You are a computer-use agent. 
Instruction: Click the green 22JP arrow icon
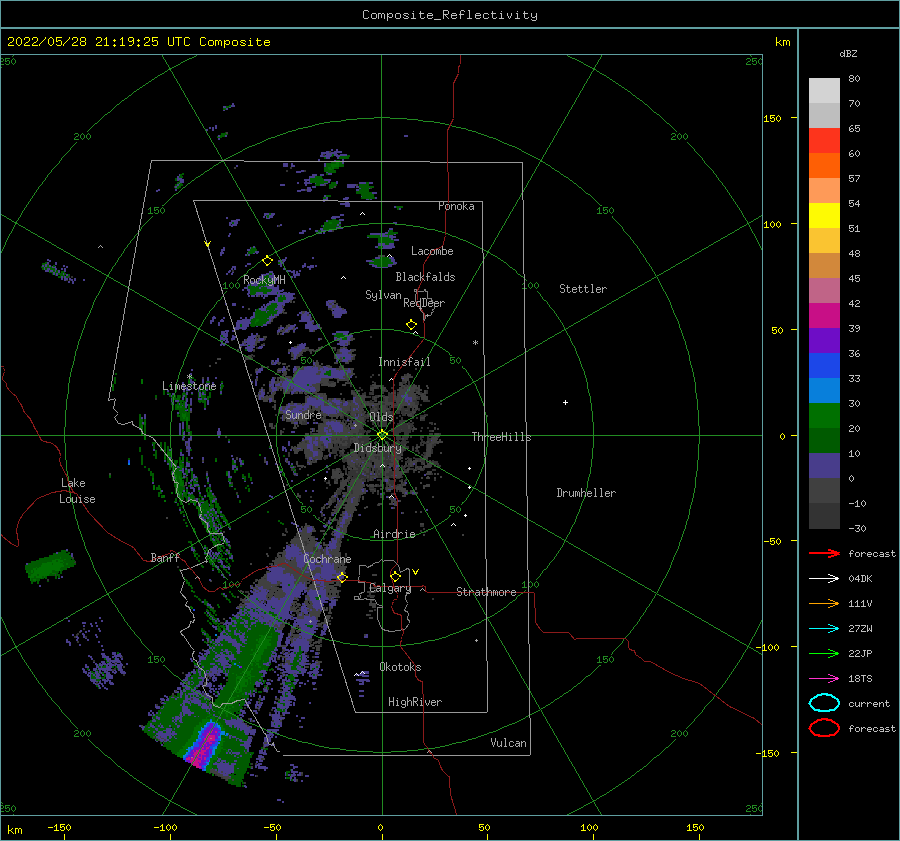coord(824,653)
